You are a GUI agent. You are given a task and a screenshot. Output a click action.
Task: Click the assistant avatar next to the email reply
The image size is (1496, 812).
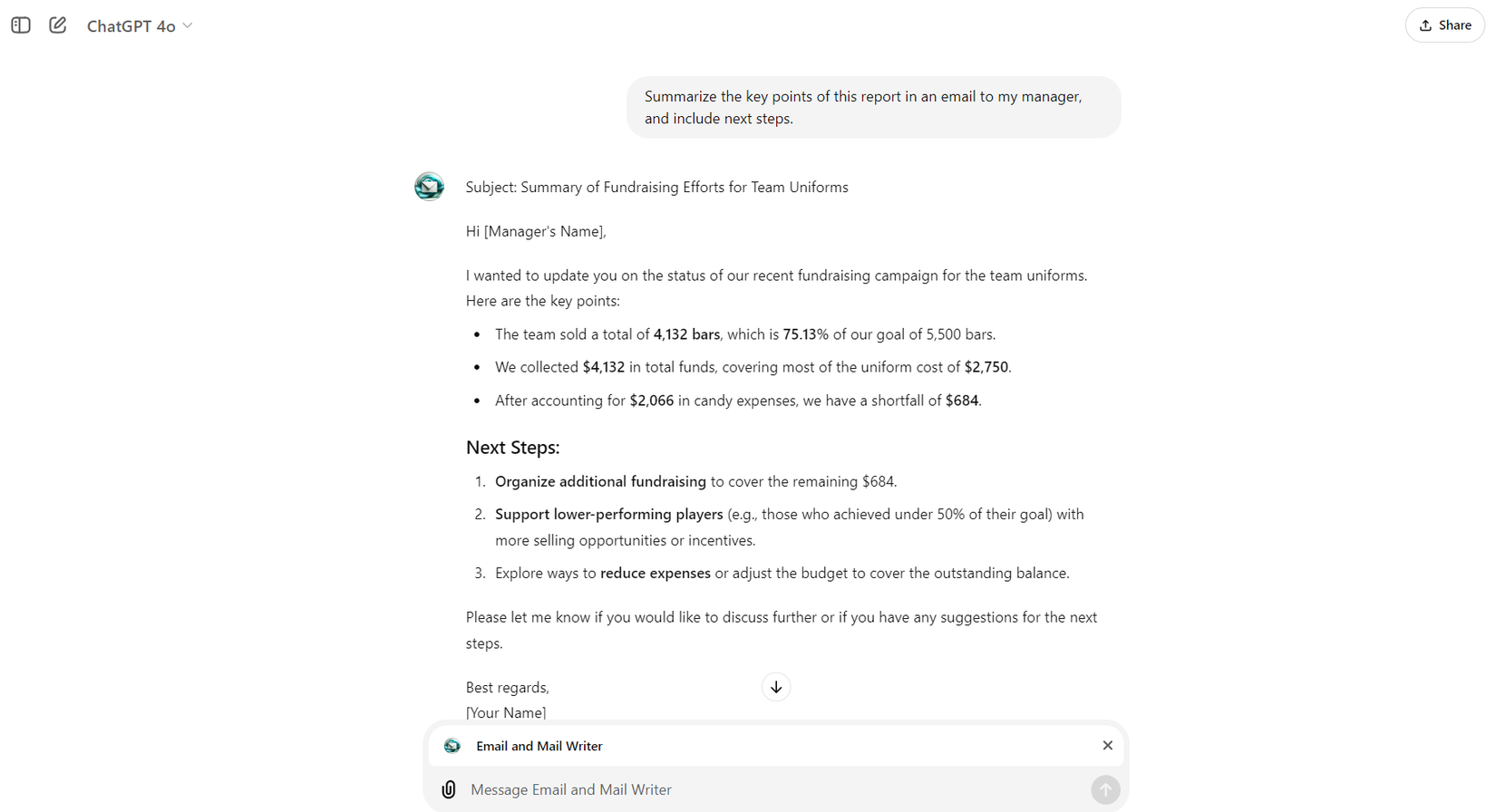coord(428,187)
